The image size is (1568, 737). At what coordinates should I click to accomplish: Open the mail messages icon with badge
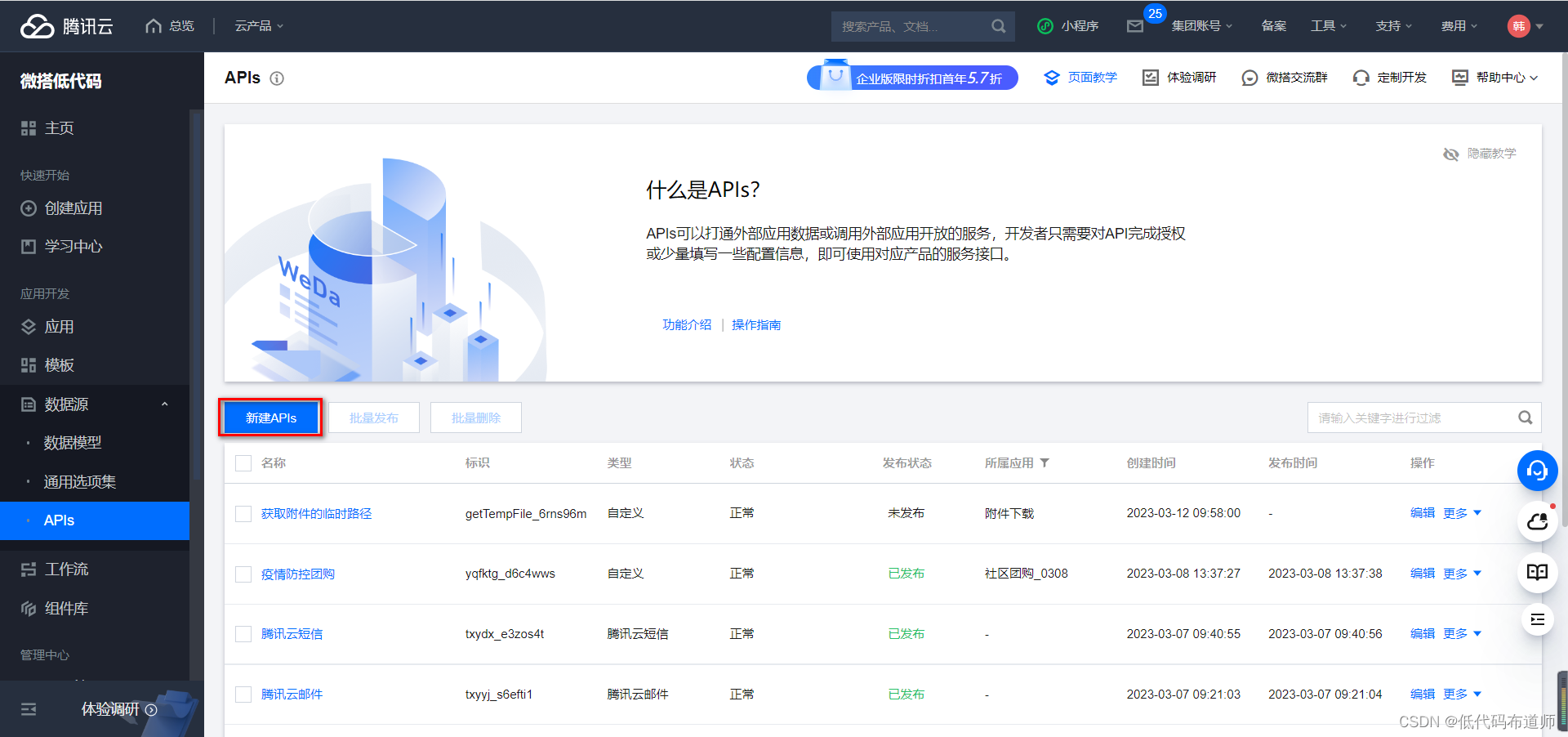point(1135,26)
